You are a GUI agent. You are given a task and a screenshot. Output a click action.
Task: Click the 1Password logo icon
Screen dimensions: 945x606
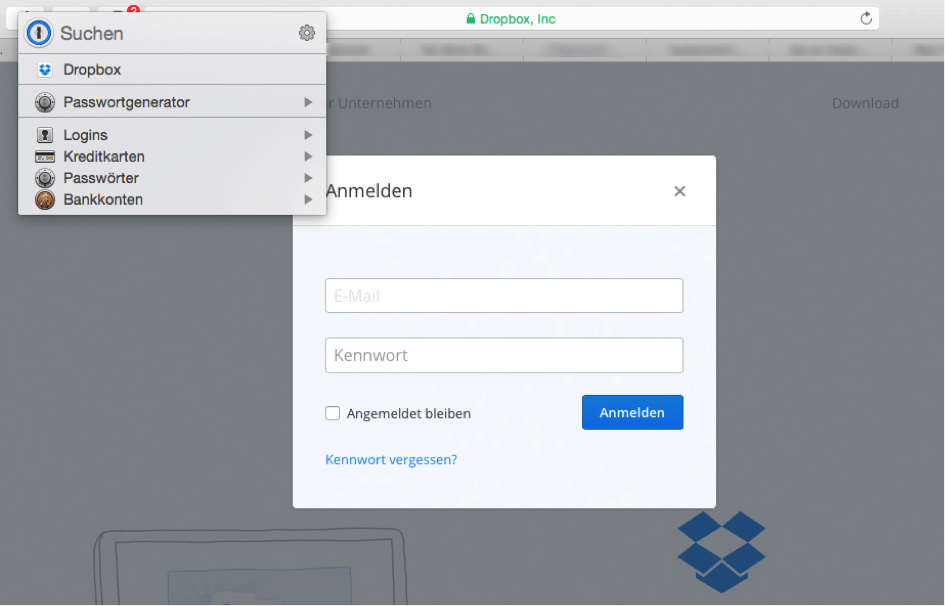(x=39, y=33)
